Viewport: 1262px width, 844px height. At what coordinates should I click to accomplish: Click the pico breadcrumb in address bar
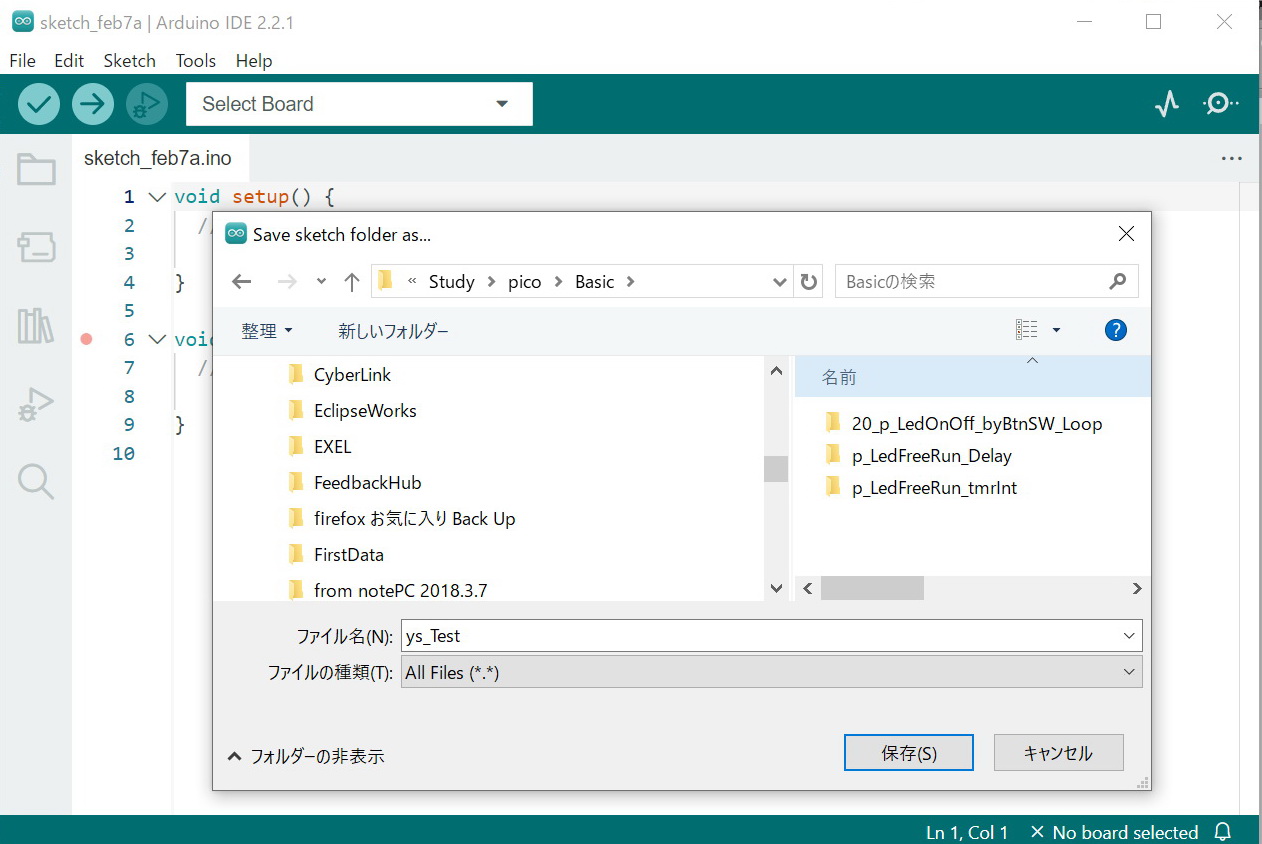click(524, 282)
